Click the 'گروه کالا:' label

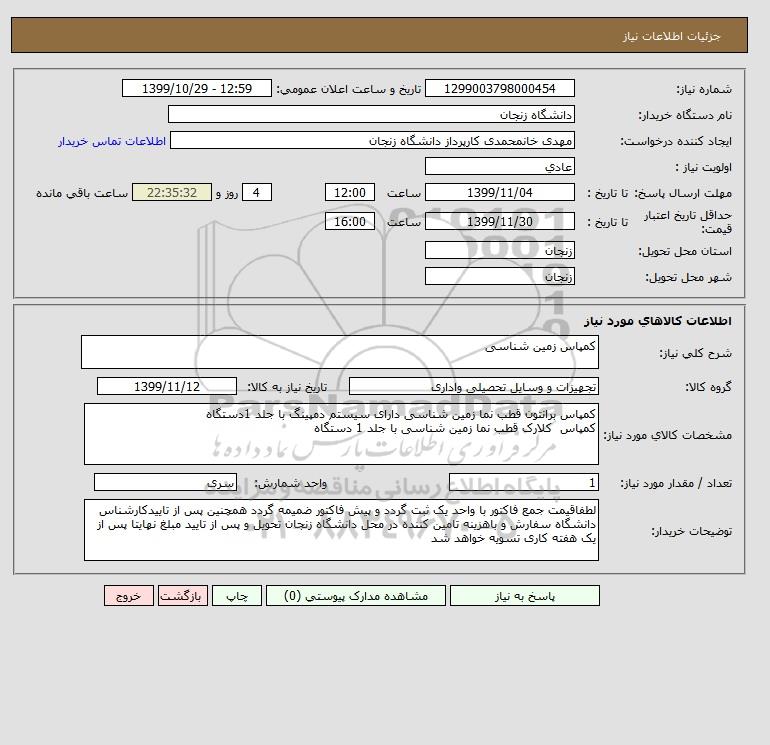708,387
